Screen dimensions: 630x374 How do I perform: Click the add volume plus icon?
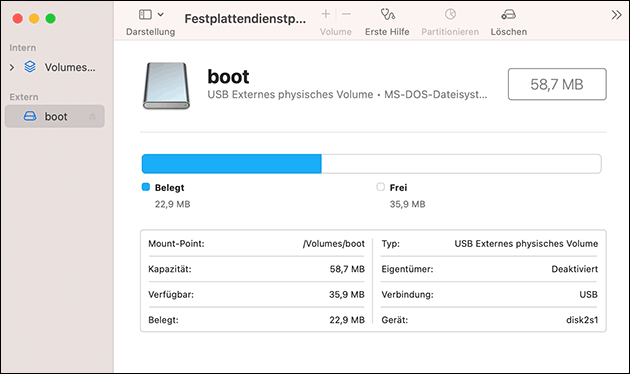click(x=326, y=14)
